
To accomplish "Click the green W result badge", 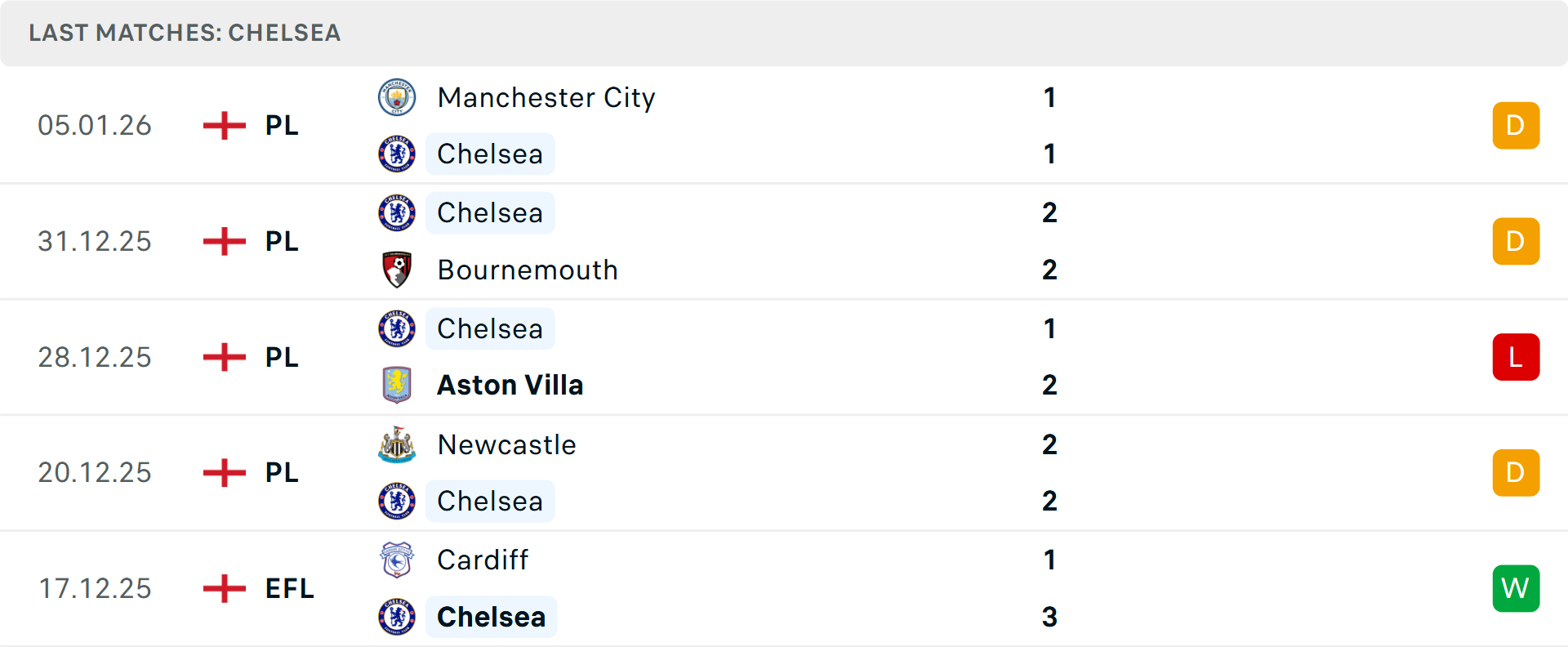I will 1516,588.
